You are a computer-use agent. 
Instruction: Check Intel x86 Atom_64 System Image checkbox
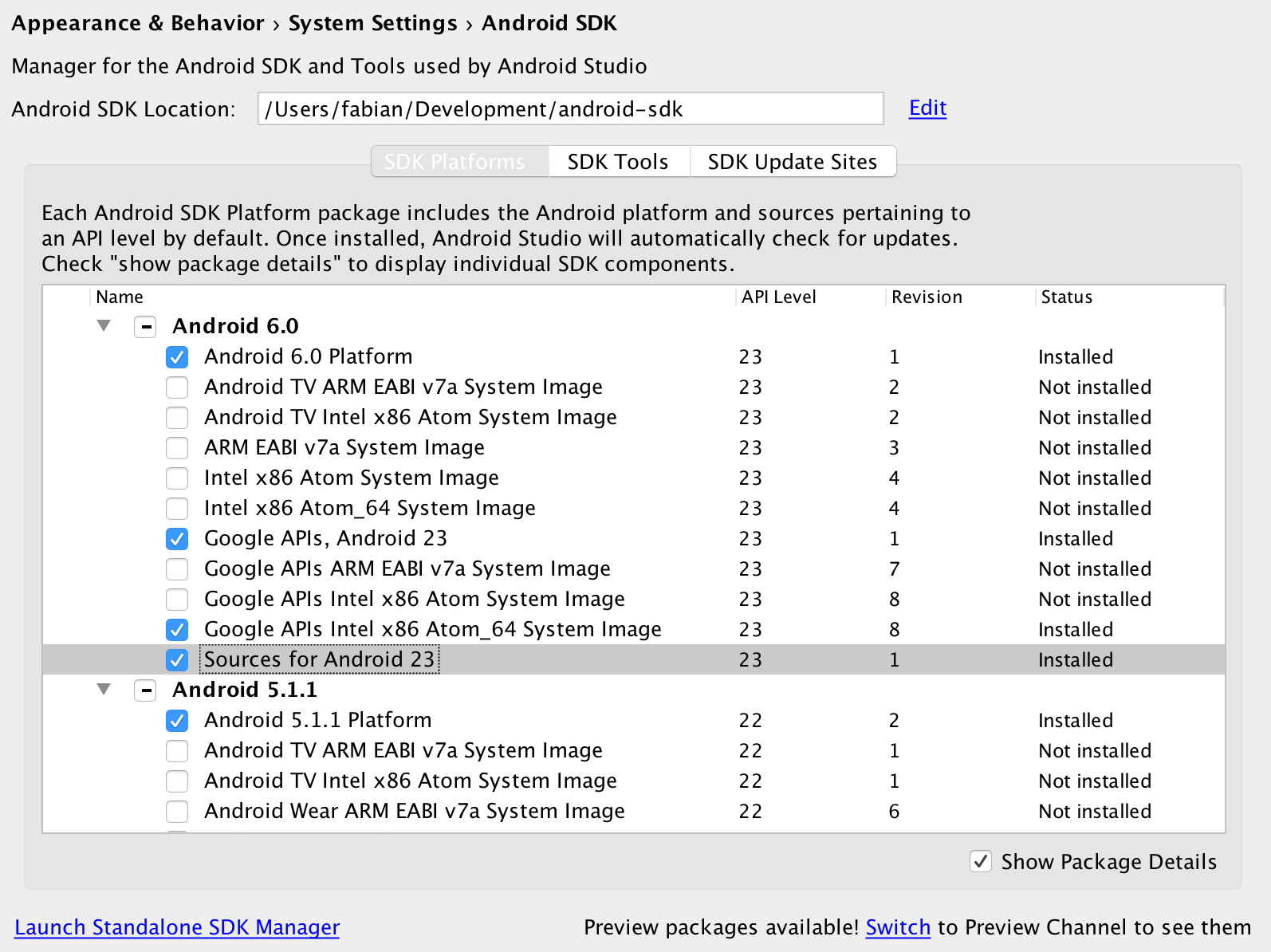[177, 509]
